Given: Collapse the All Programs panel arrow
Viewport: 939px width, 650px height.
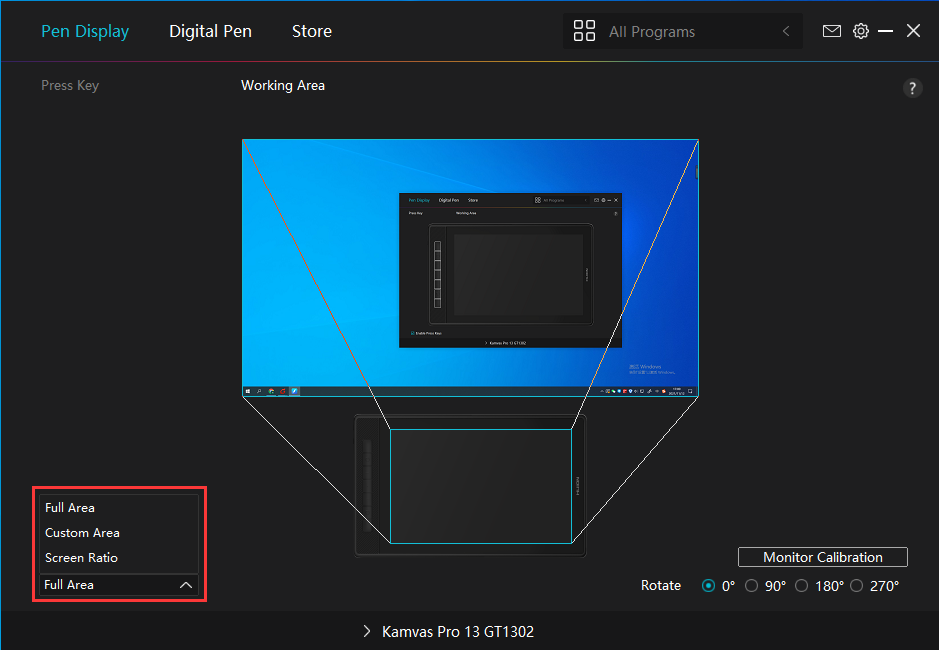Looking at the screenshot, I should point(786,31).
